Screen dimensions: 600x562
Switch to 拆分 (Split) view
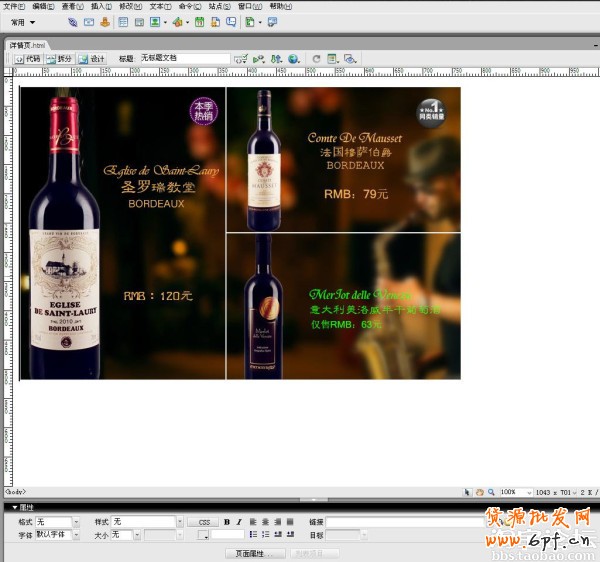(59, 59)
